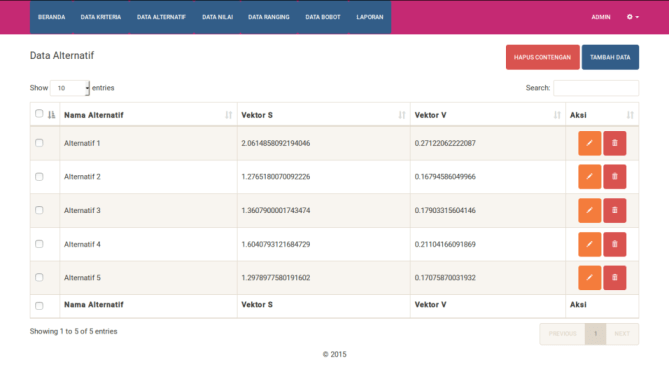The image size is (669, 377).
Task: Click into the Search input field
Action: (596, 88)
